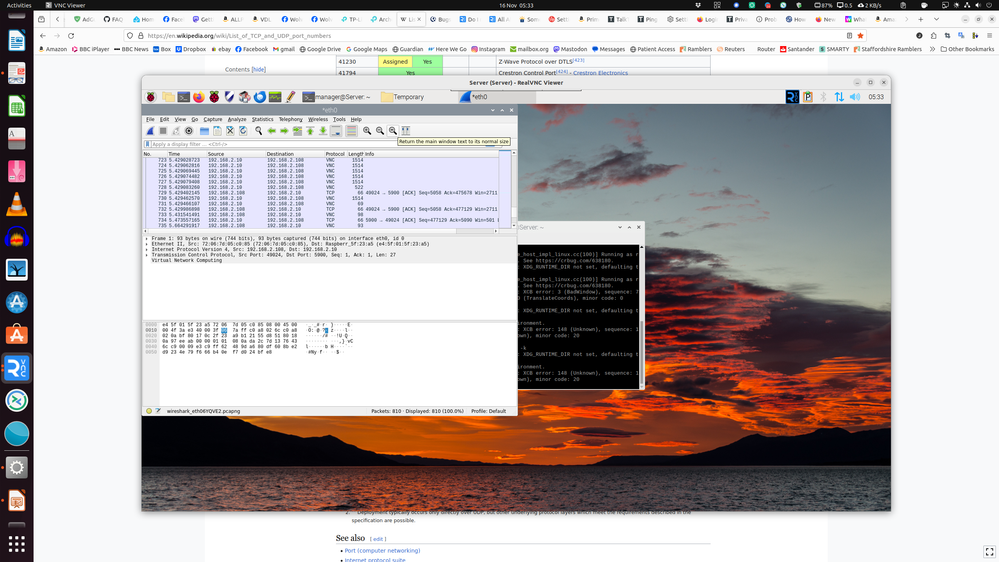Click the packet list horizontal scrollbar
The height and width of the screenshot is (562, 999).
(x=320, y=231)
